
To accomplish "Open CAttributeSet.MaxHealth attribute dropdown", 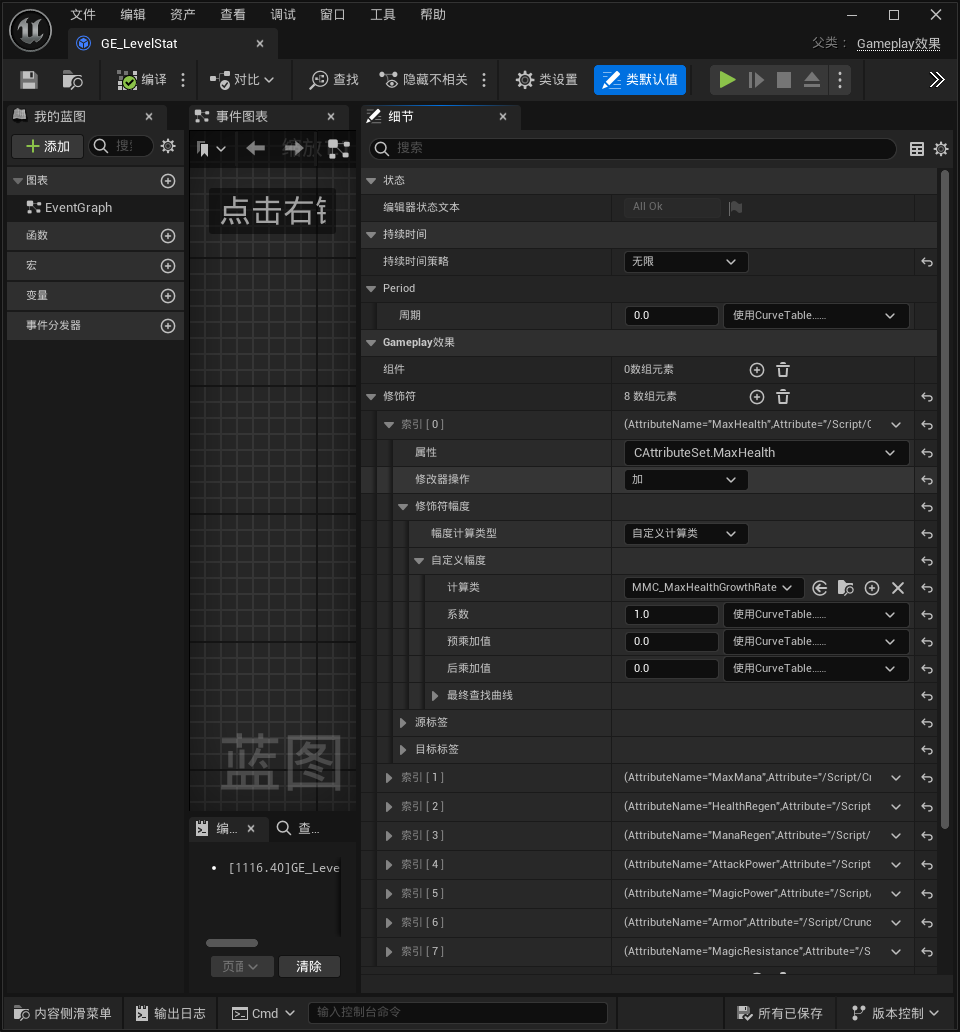I will [767, 453].
